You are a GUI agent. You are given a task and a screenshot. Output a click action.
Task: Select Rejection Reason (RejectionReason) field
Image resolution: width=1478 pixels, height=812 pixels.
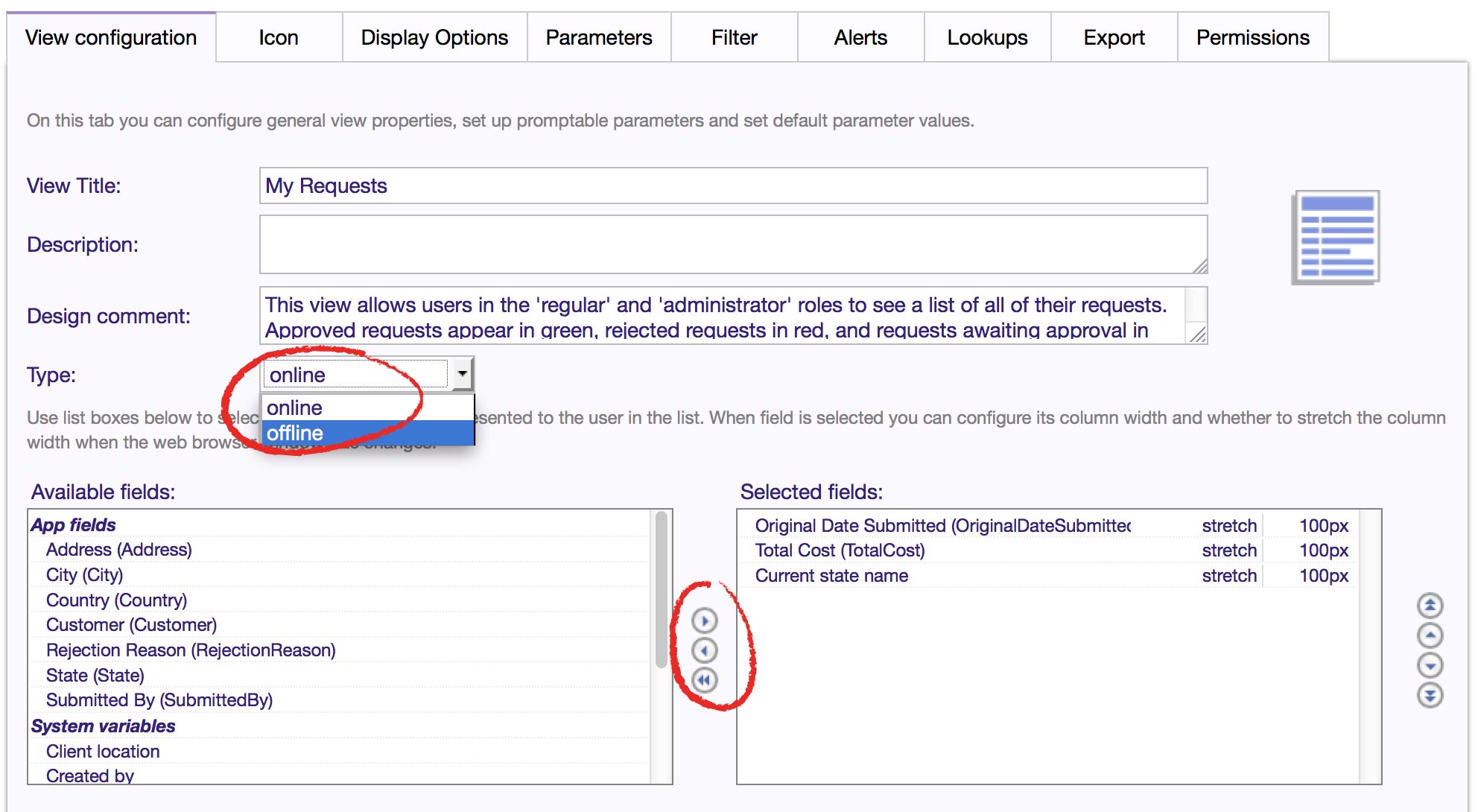tap(339, 650)
